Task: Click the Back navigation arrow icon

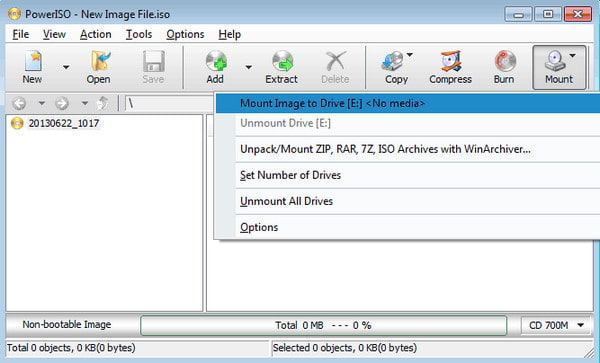Action: [19, 103]
